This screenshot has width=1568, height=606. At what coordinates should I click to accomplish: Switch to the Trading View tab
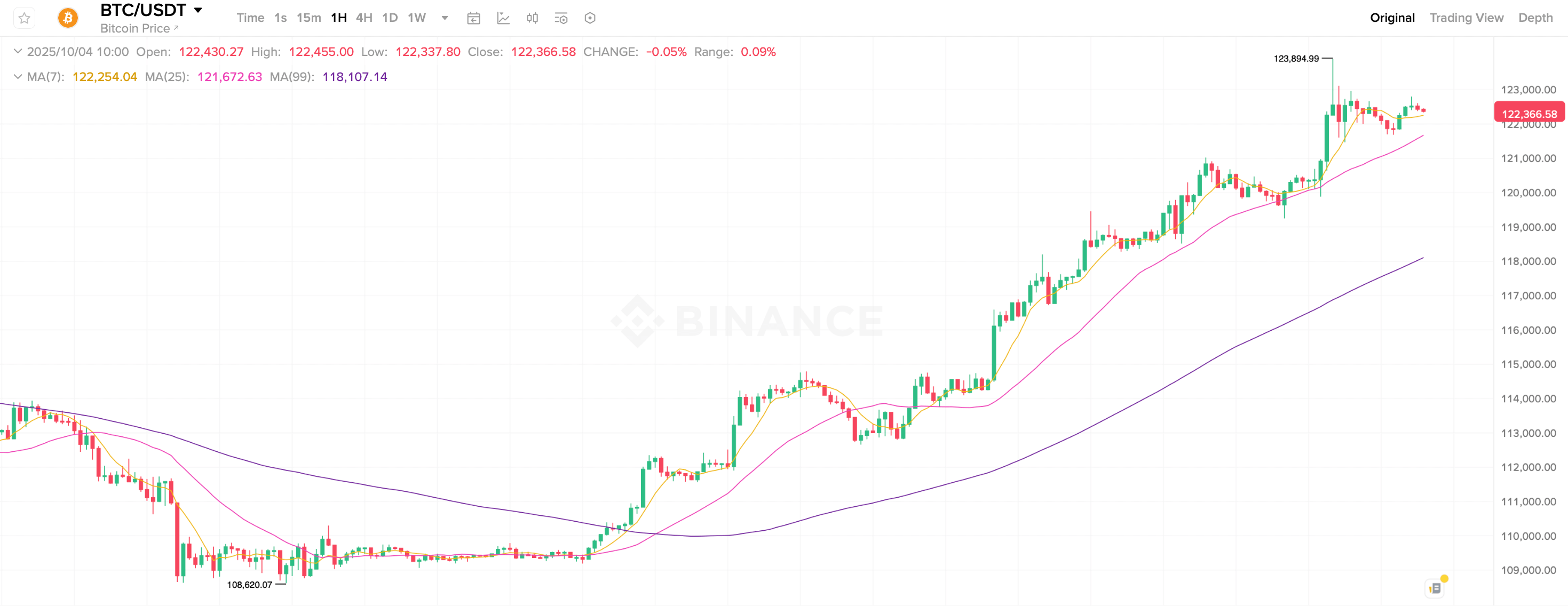(1466, 18)
